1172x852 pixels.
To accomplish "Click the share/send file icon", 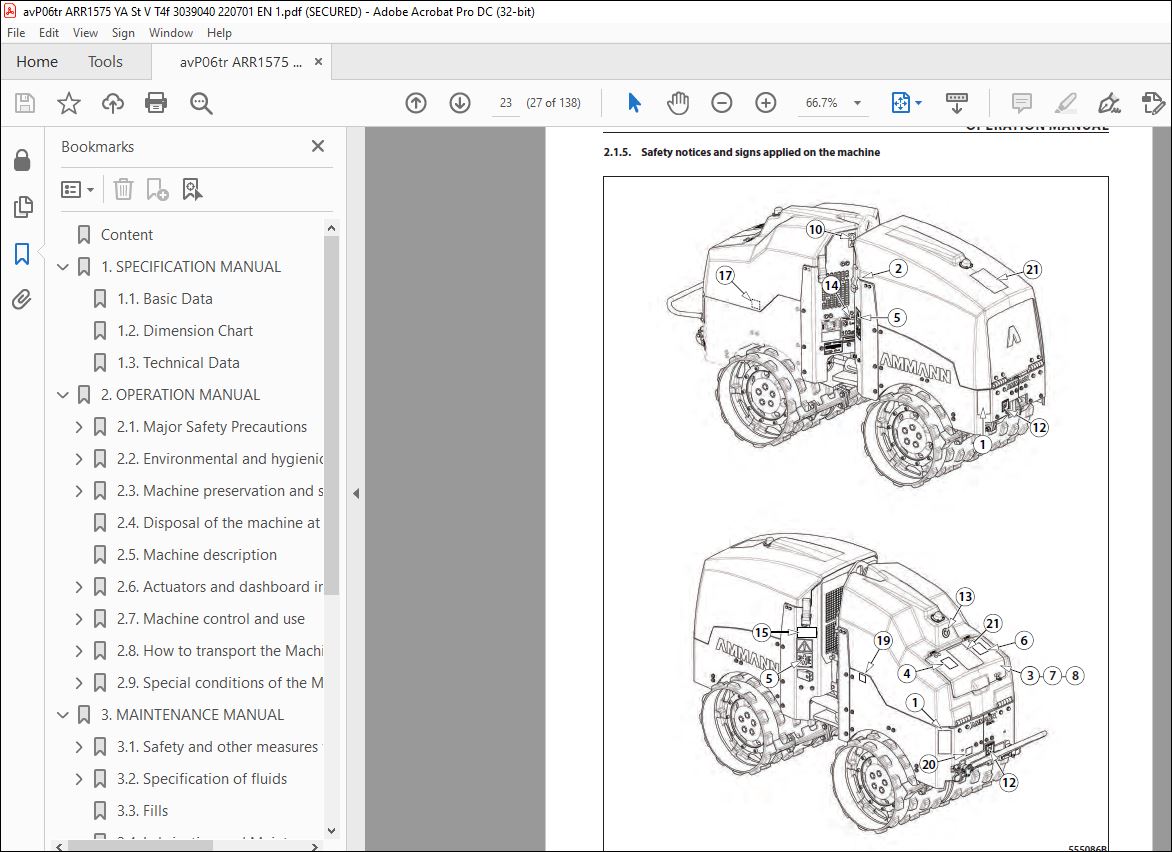I will [1153, 103].
